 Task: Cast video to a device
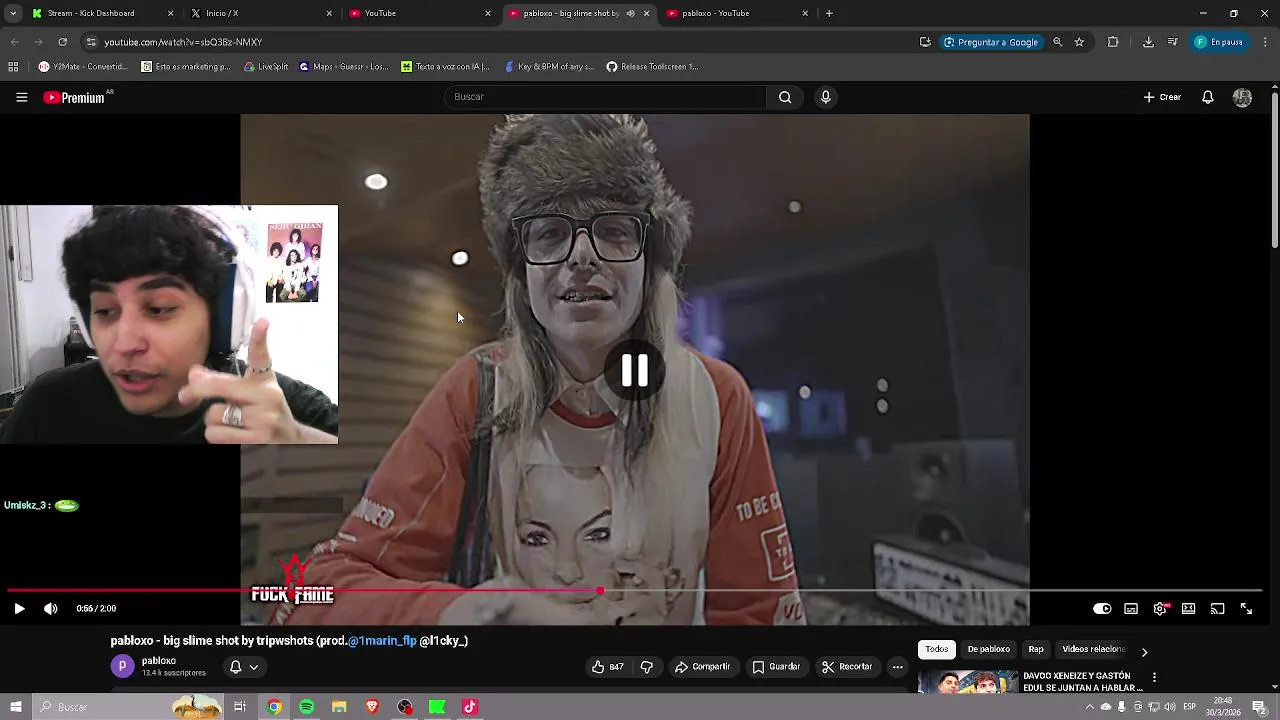1217,608
